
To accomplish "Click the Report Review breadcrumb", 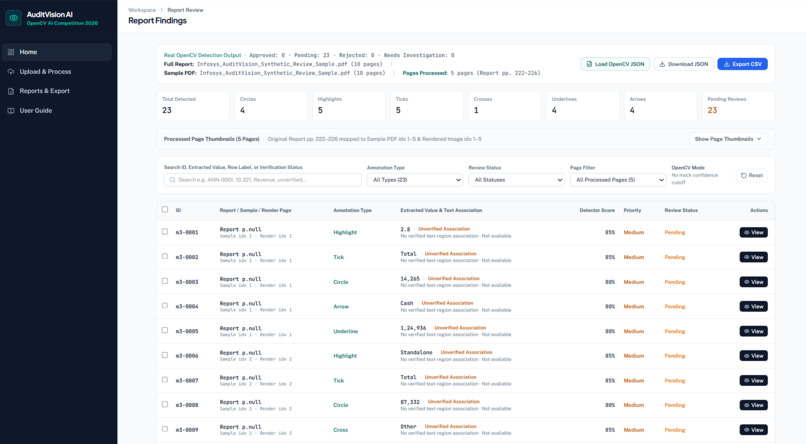I will 185,10.
